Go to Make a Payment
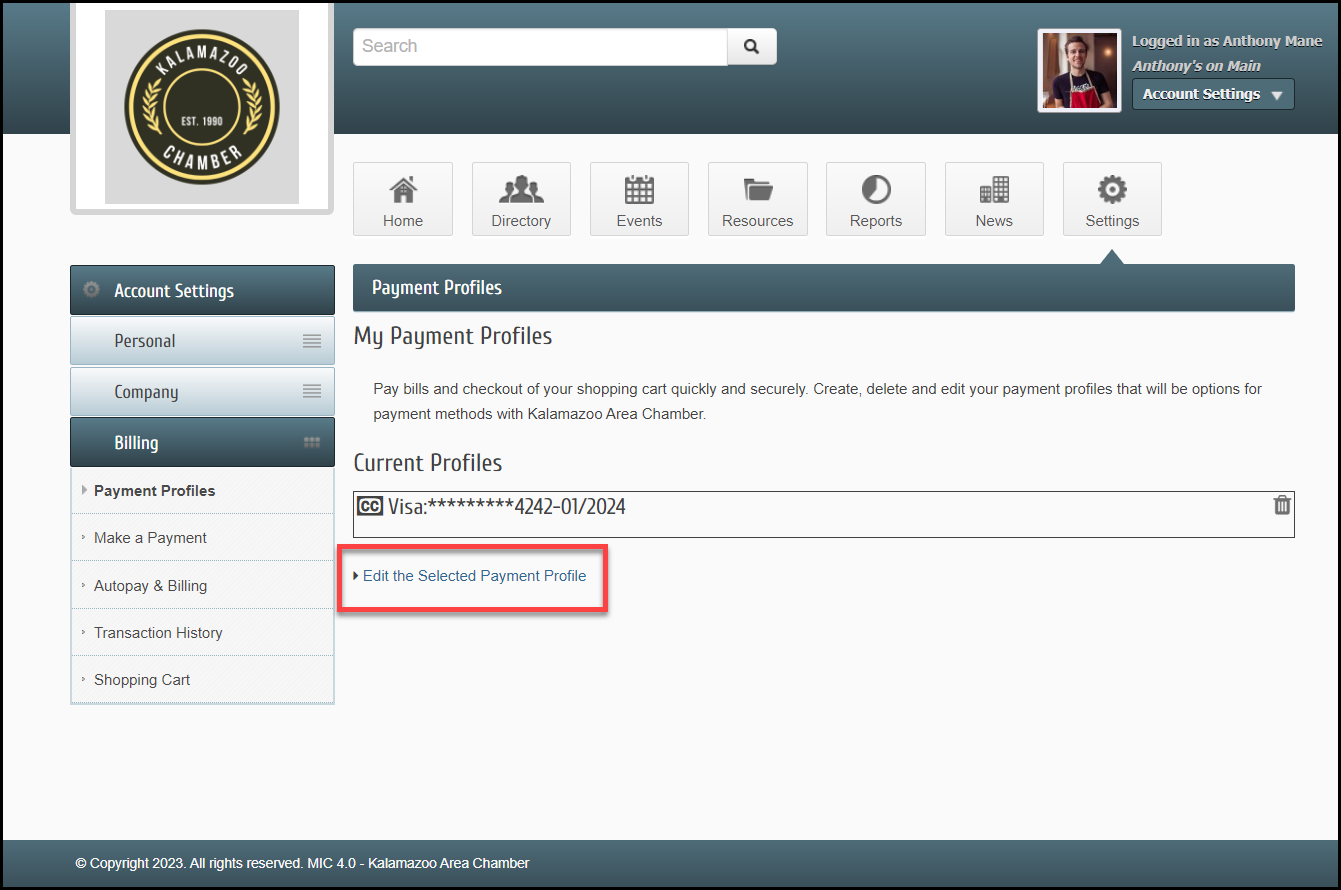This screenshot has width=1341, height=890. pos(150,538)
